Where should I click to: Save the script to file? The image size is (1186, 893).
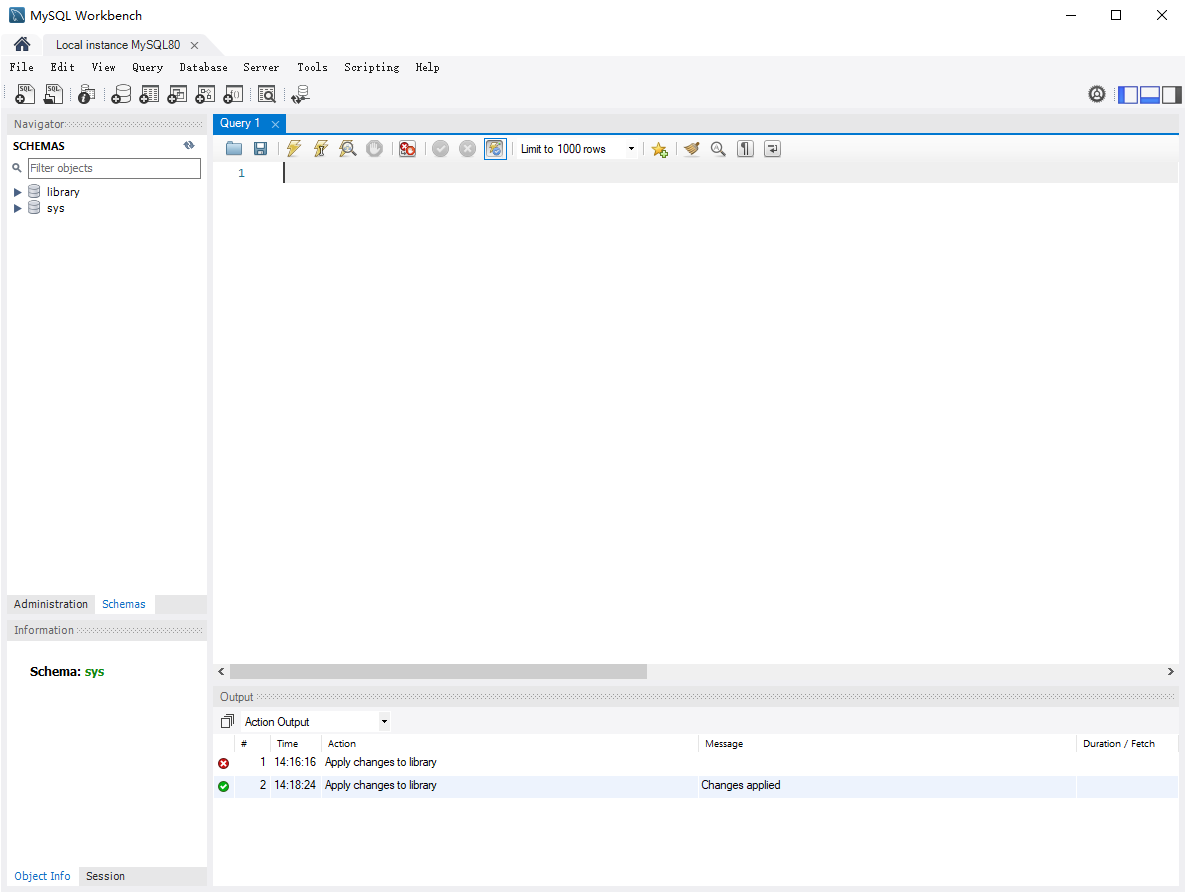click(x=260, y=148)
